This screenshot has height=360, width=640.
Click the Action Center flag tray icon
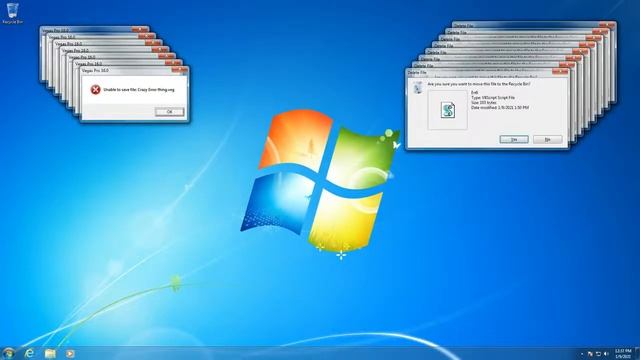pyautogui.click(x=590, y=353)
